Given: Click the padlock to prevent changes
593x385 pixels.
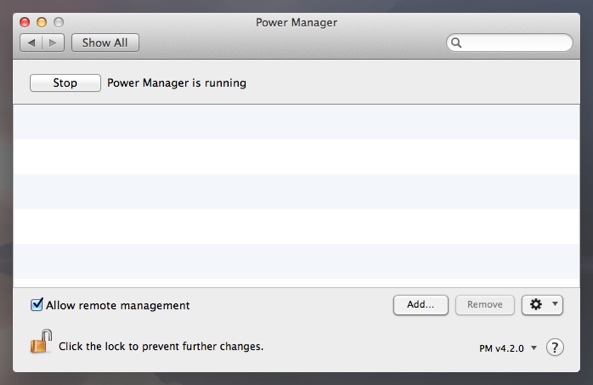Looking at the screenshot, I should point(41,341).
